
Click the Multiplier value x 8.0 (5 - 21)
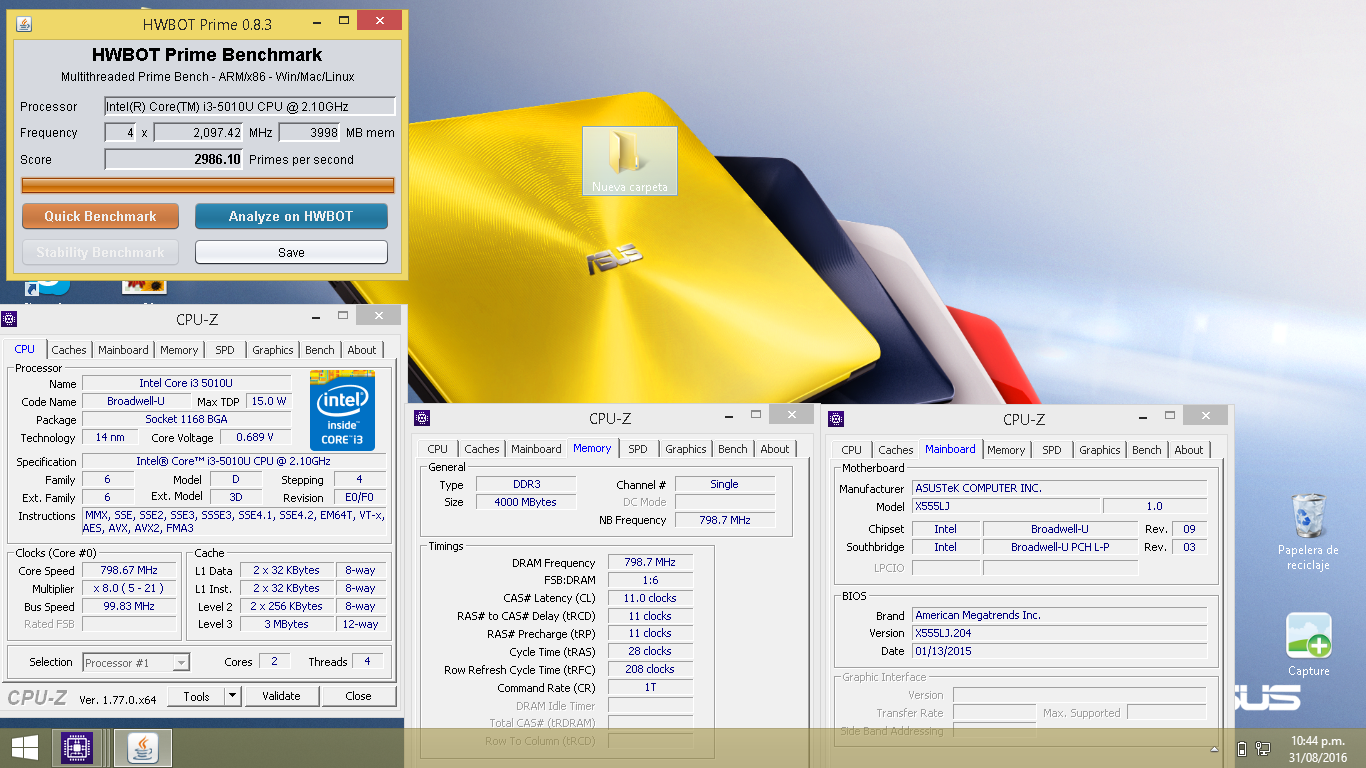coord(130,589)
